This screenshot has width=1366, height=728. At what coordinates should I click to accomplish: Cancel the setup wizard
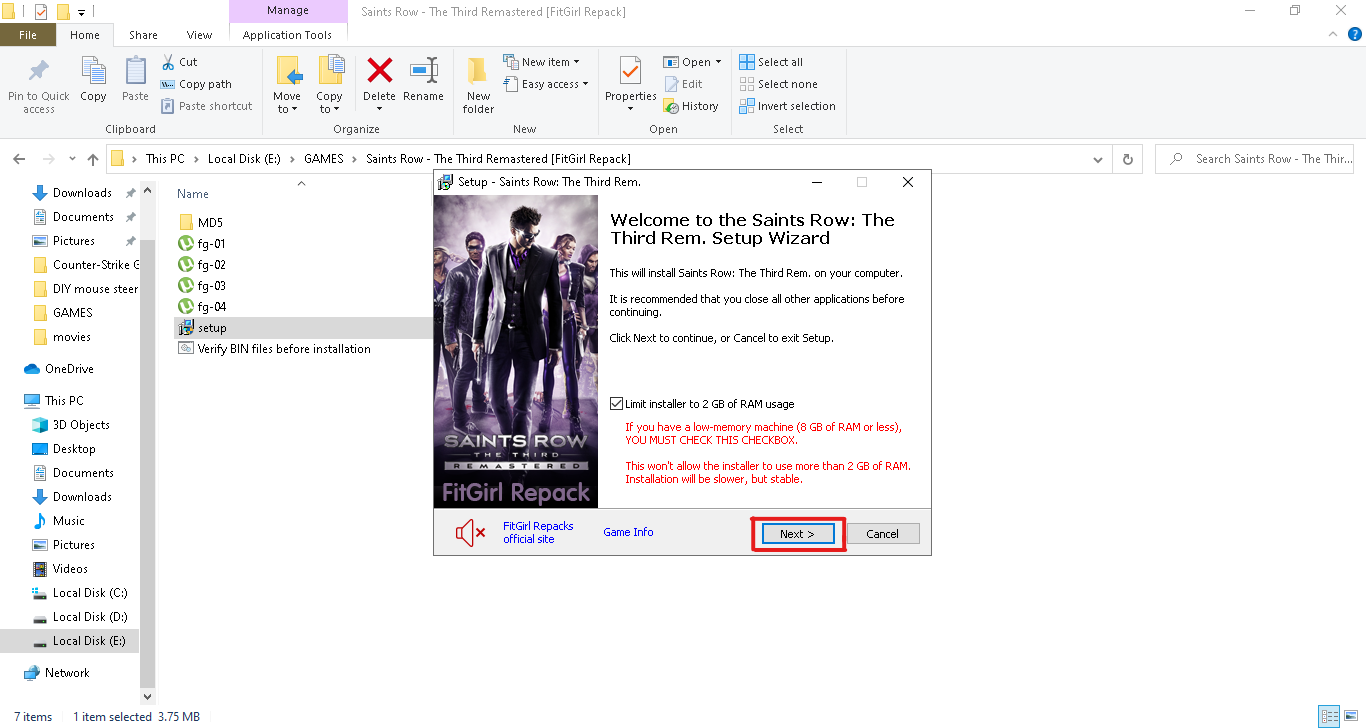click(x=882, y=534)
